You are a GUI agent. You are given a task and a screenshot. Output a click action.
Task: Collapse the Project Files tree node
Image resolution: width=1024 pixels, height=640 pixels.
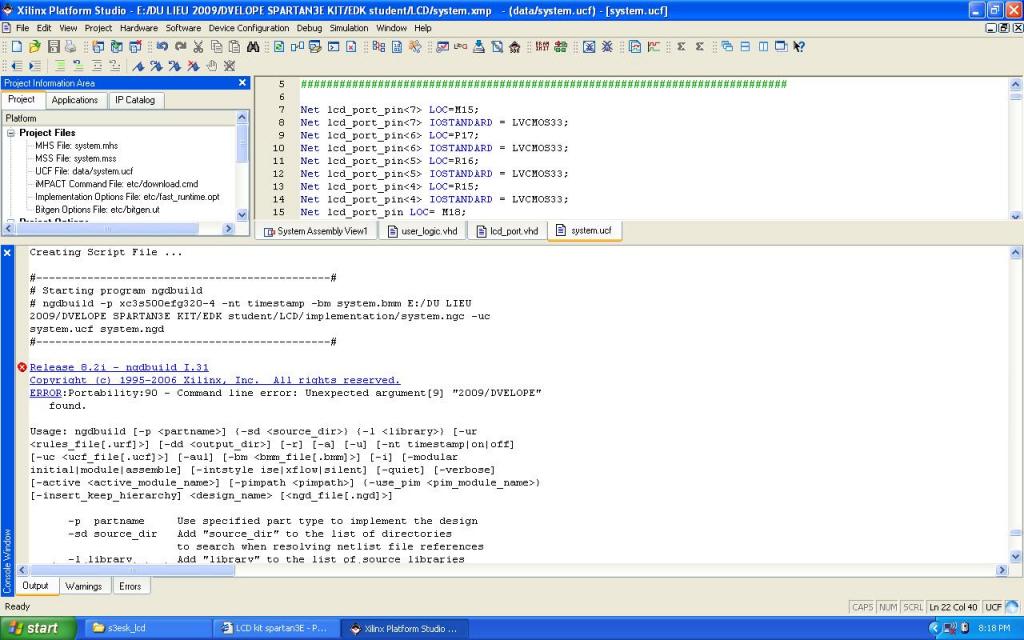(x=11, y=133)
